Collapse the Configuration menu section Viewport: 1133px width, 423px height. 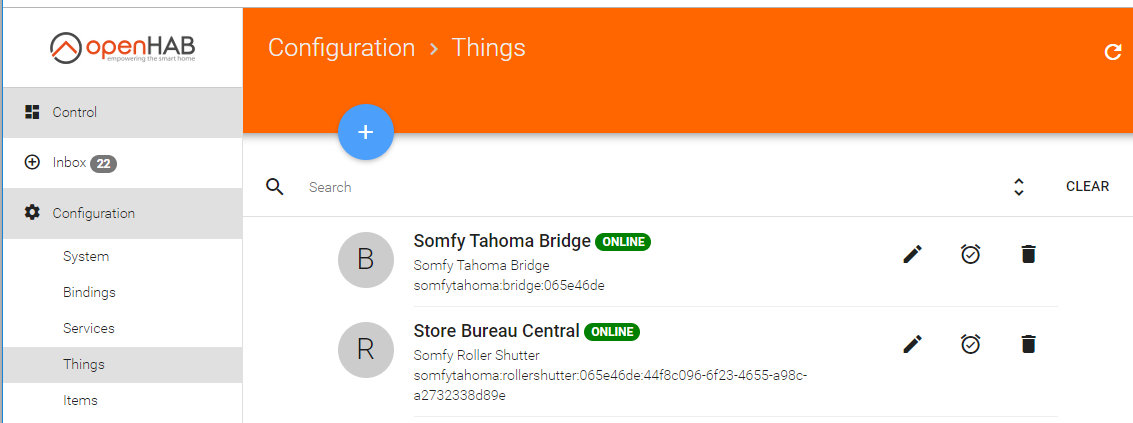pyautogui.click(x=121, y=213)
